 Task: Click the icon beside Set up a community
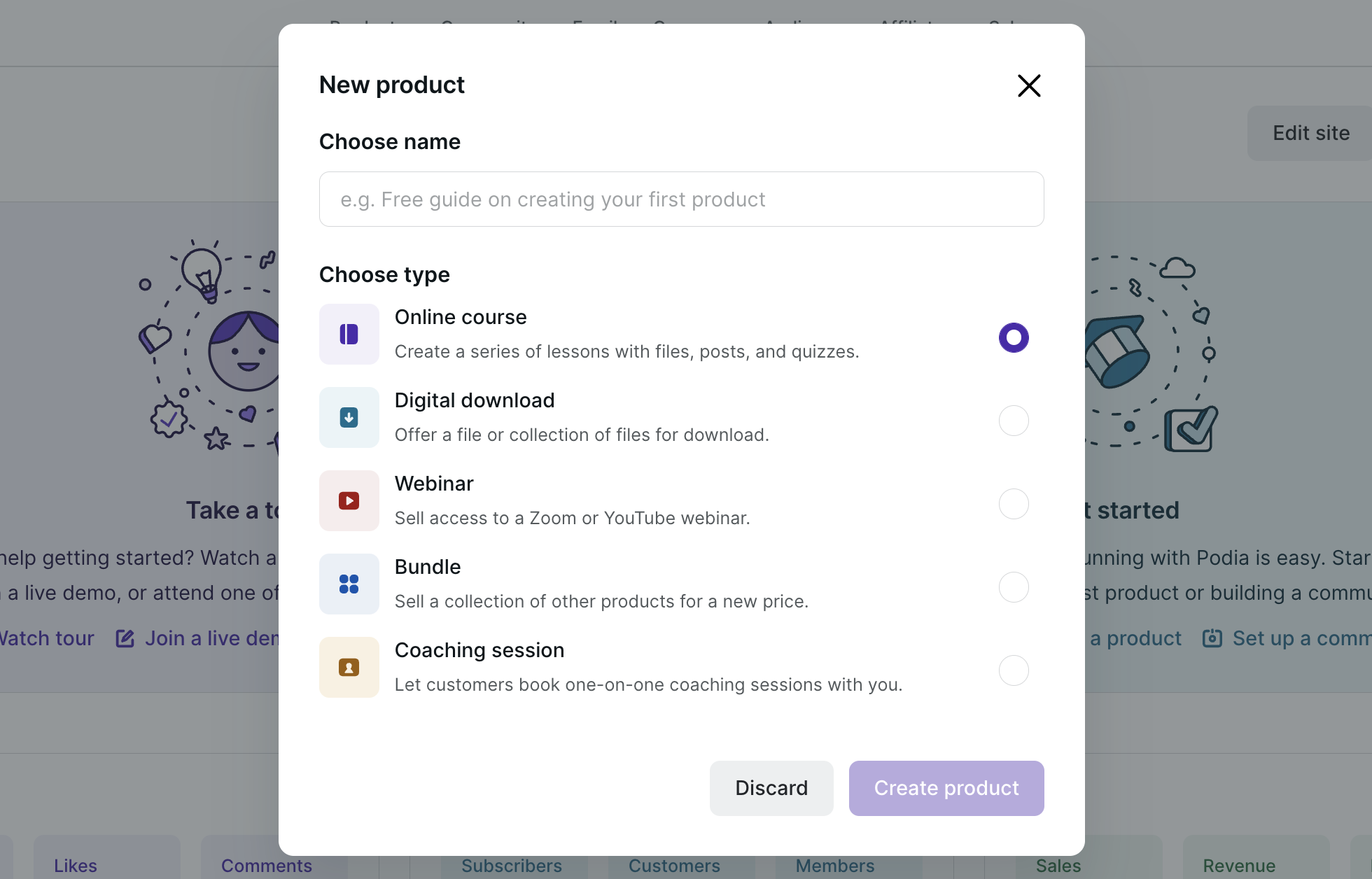pos(1212,638)
